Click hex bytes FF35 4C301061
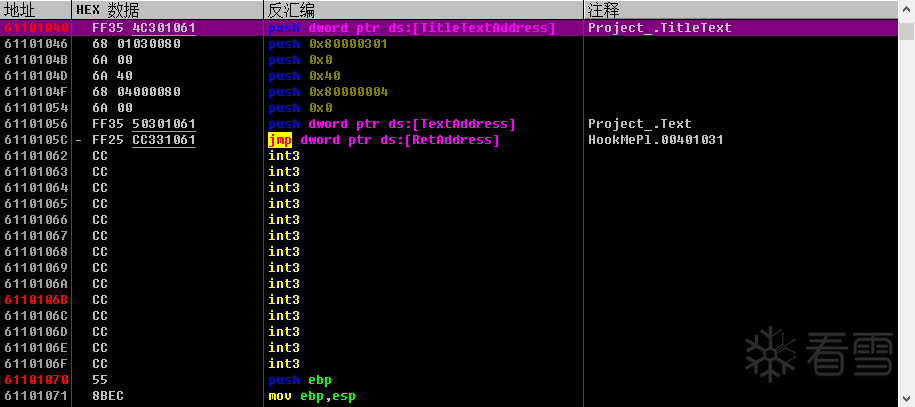915x407 pixels. 144,28
